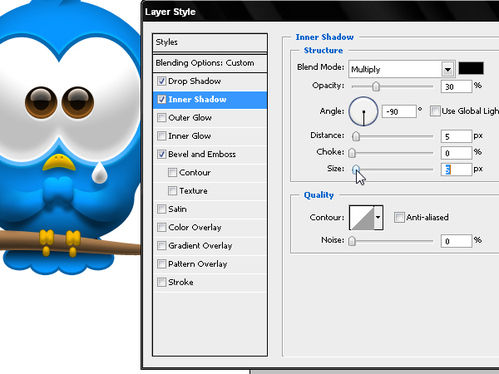Image resolution: width=499 pixels, height=374 pixels.
Task: Check the Gradient Overlay checkbox
Action: click(x=162, y=246)
